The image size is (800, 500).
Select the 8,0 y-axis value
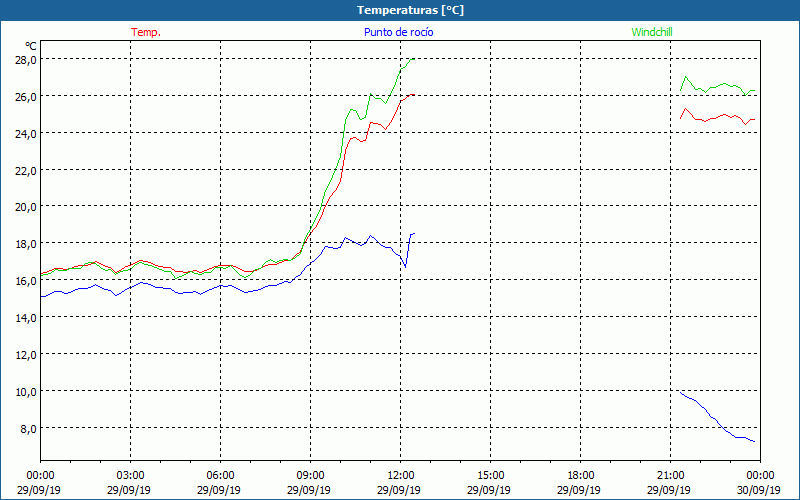[x=28, y=429]
